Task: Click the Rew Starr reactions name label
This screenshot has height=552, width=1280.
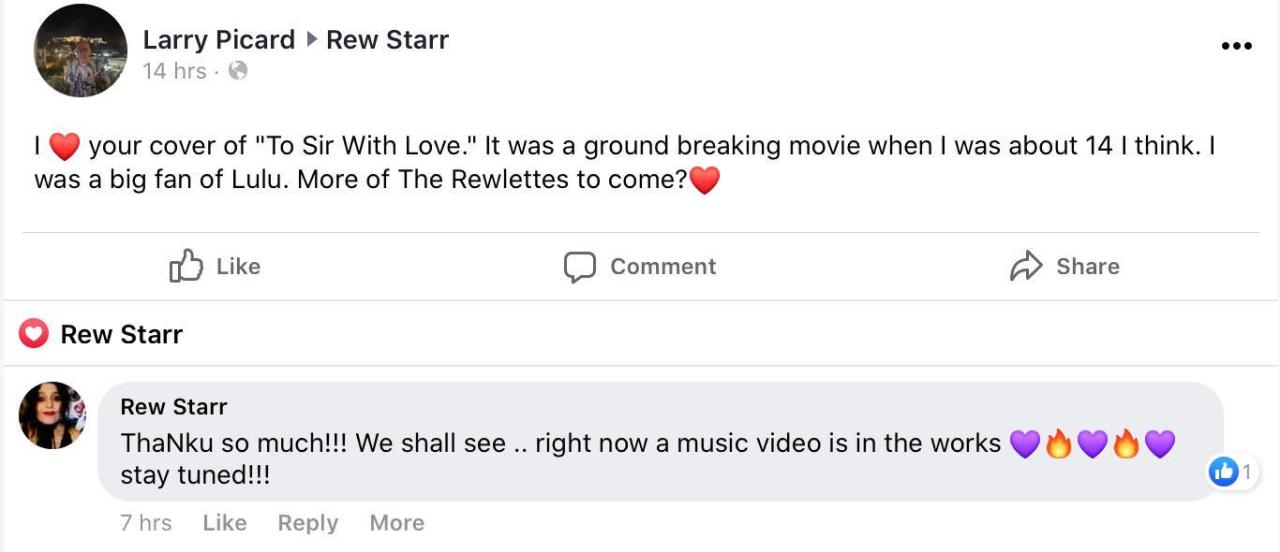Action: pos(122,334)
